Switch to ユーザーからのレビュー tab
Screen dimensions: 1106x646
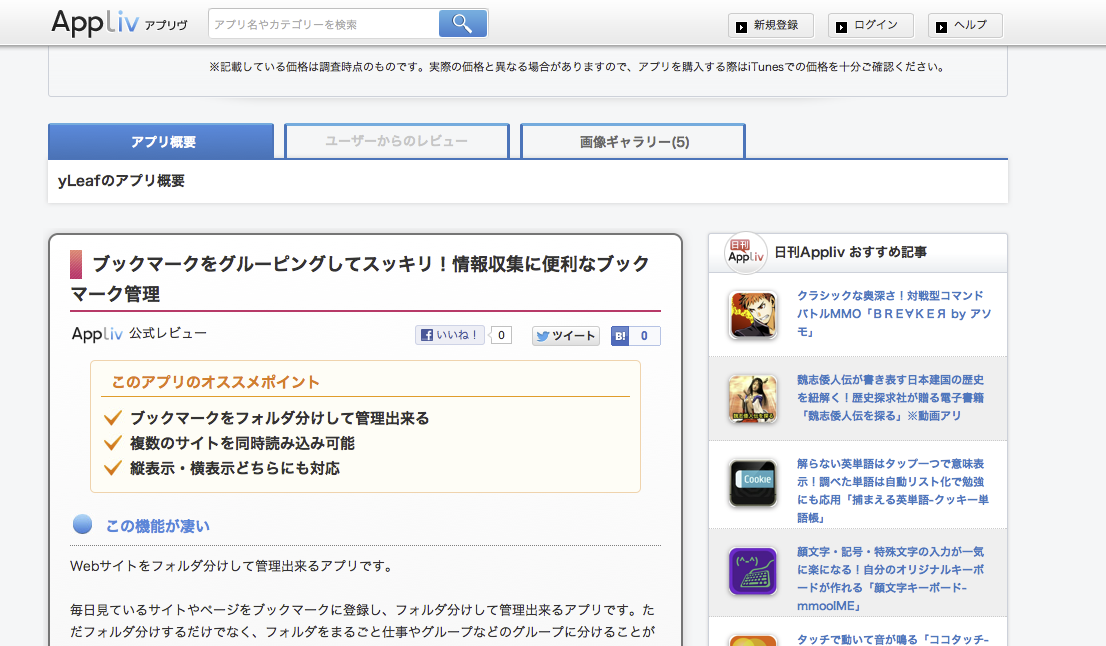tap(396, 141)
